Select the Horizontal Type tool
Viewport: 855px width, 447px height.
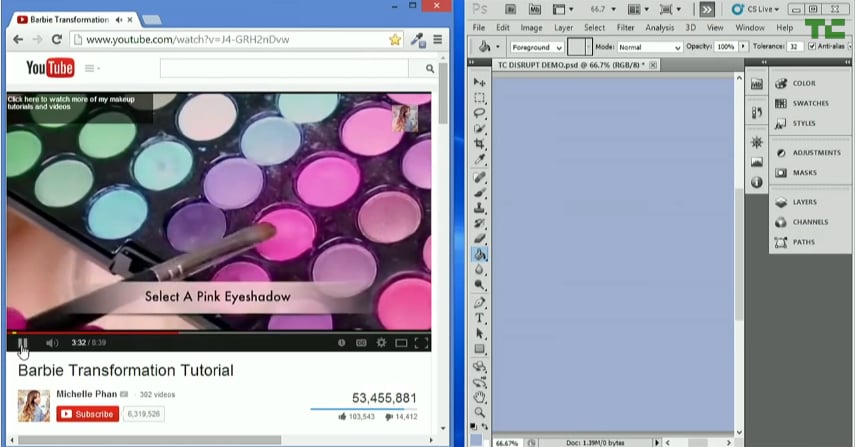pos(479,318)
